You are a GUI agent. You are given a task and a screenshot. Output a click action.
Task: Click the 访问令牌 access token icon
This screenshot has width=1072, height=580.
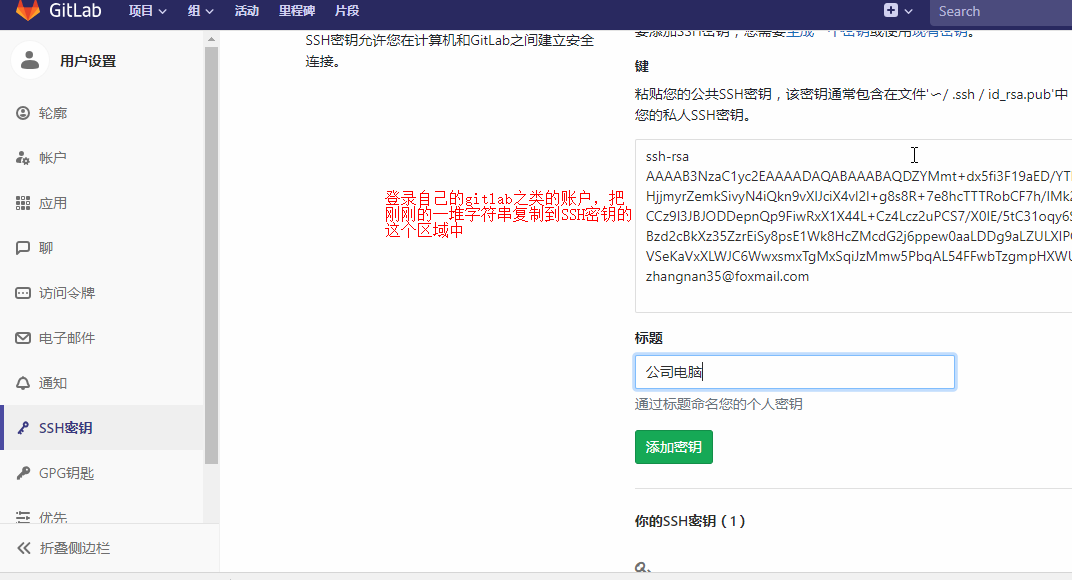tap(23, 293)
